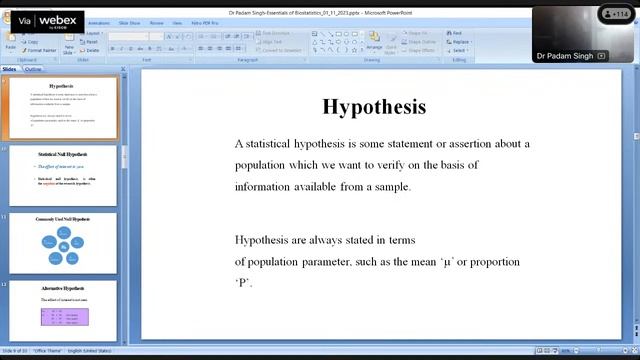Screen dimensions: 640x360
Task: Open the View ribbon tab
Action: tap(177, 23)
